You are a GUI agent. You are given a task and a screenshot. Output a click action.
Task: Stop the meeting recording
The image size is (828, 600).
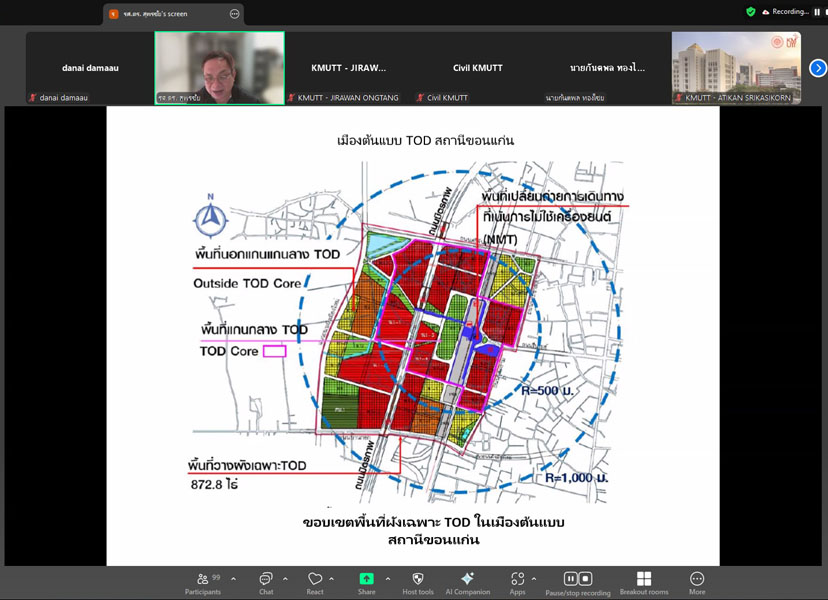click(x=586, y=578)
